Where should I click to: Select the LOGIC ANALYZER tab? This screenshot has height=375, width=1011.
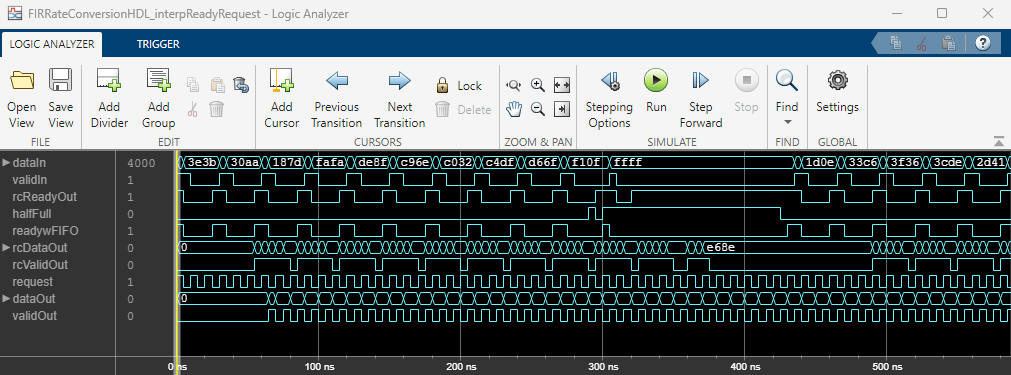click(x=52, y=44)
